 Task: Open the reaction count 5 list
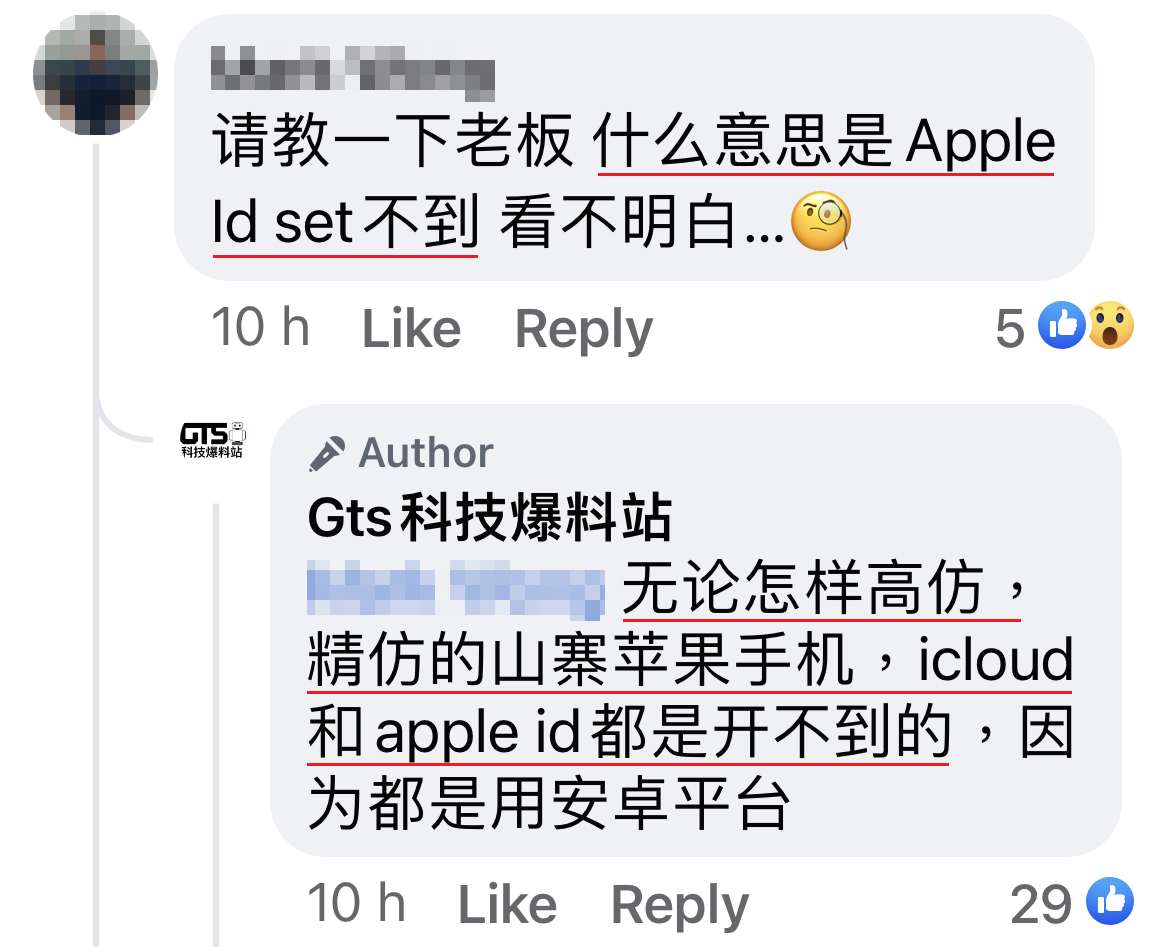point(1010,328)
